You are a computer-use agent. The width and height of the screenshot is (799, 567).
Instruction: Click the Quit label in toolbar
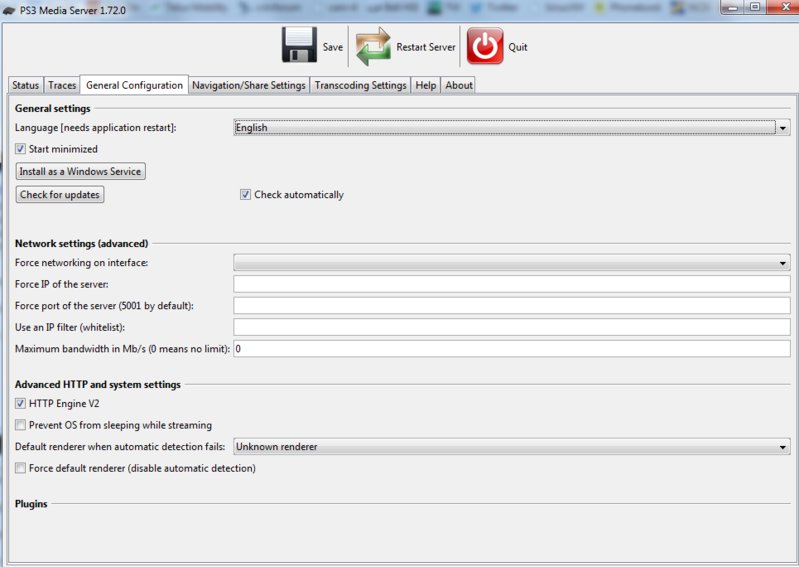pyautogui.click(x=518, y=47)
